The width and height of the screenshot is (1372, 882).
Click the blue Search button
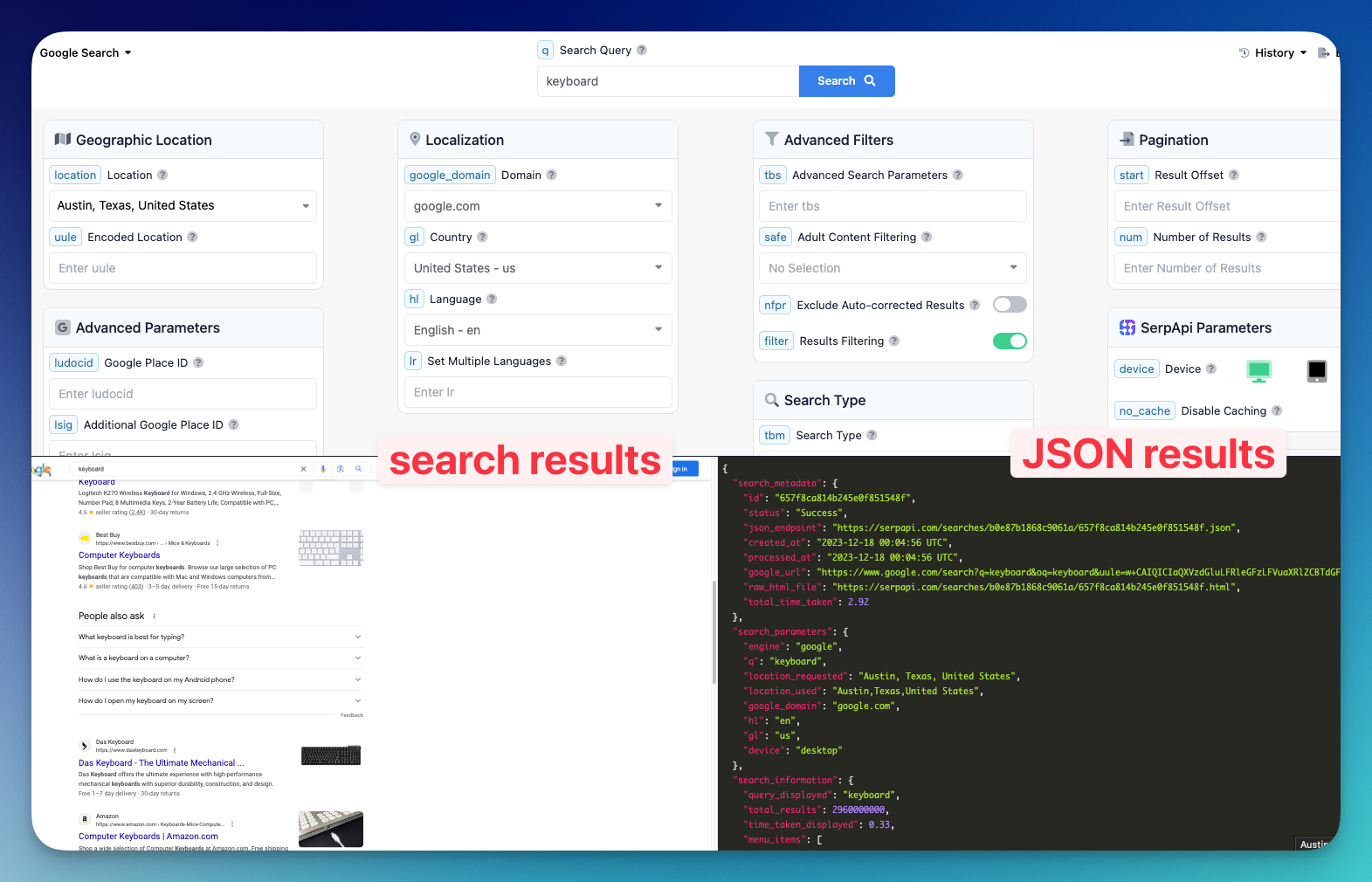click(x=846, y=80)
